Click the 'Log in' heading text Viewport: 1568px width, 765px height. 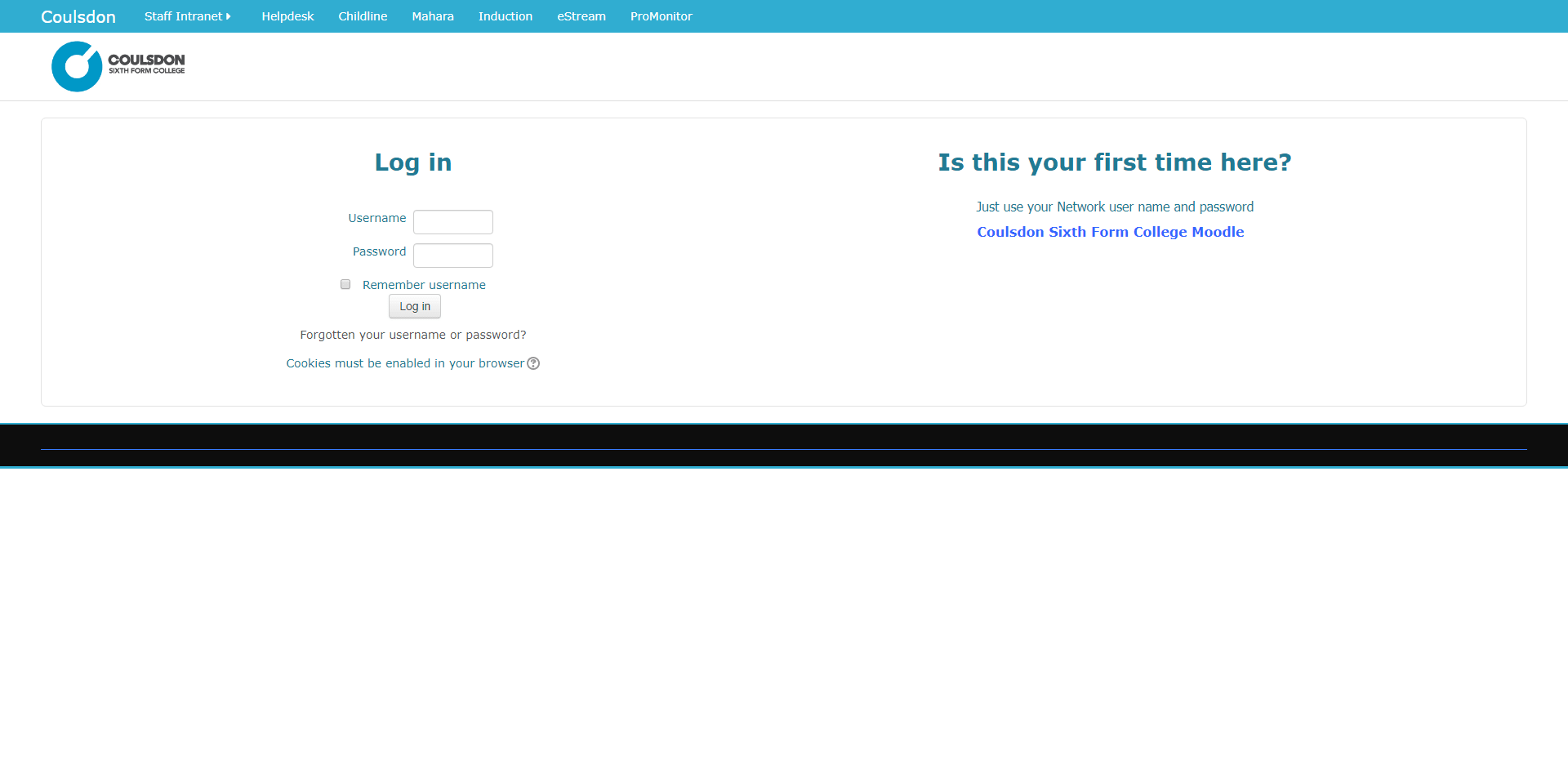pyautogui.click(x=413, y=162)
